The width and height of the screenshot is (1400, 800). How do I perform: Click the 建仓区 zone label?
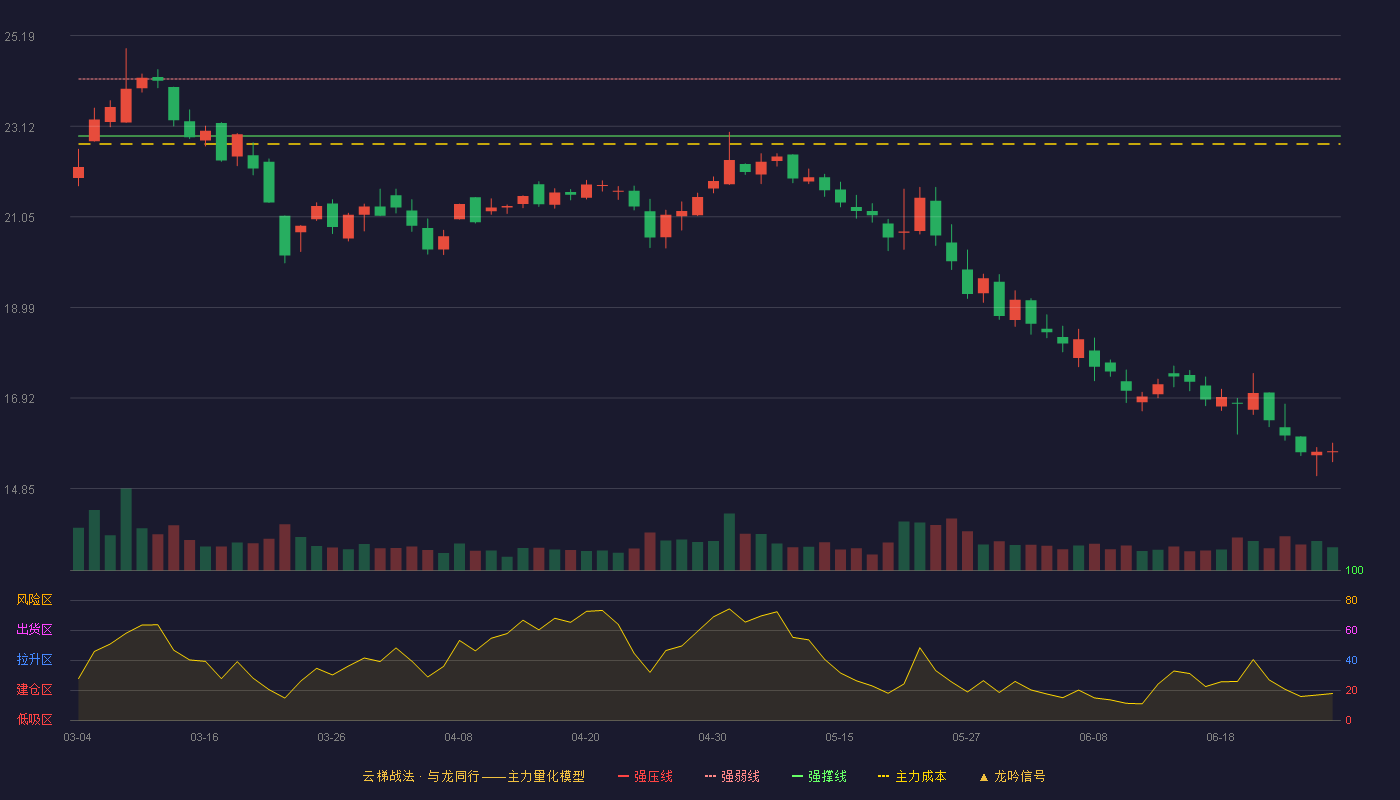pos(34,690)
